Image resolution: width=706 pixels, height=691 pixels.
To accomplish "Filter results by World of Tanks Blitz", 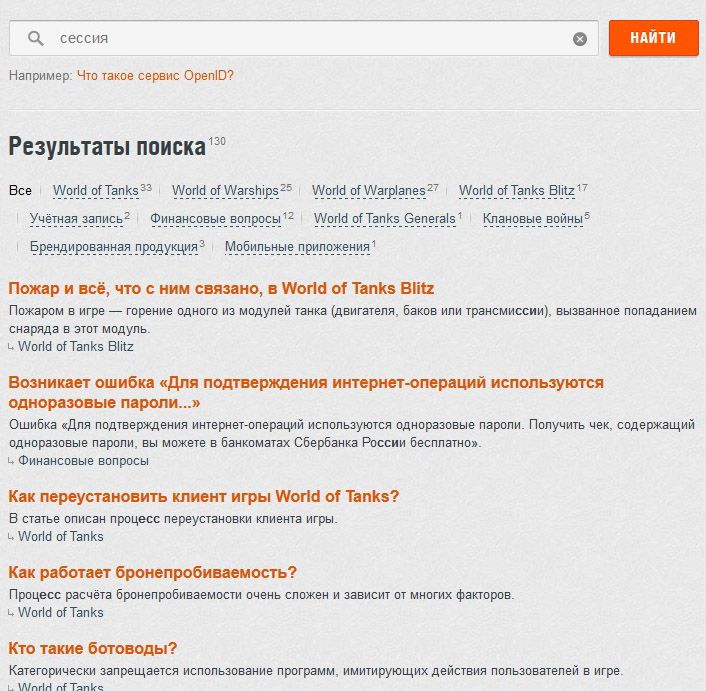I will (x=516, y=190).
